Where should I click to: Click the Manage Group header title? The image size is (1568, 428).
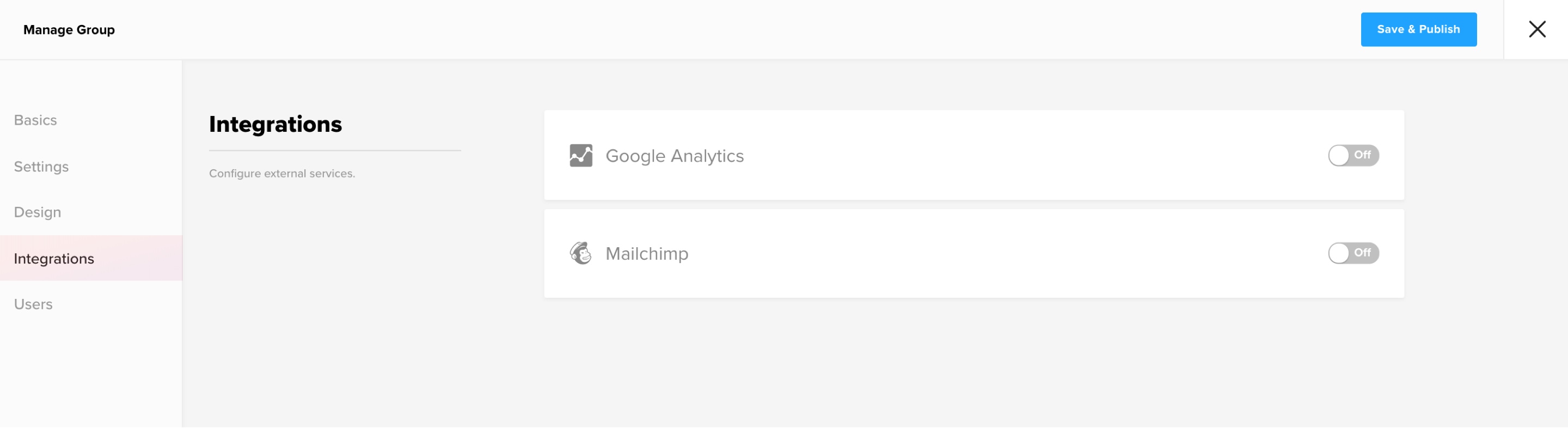point(69,30)
